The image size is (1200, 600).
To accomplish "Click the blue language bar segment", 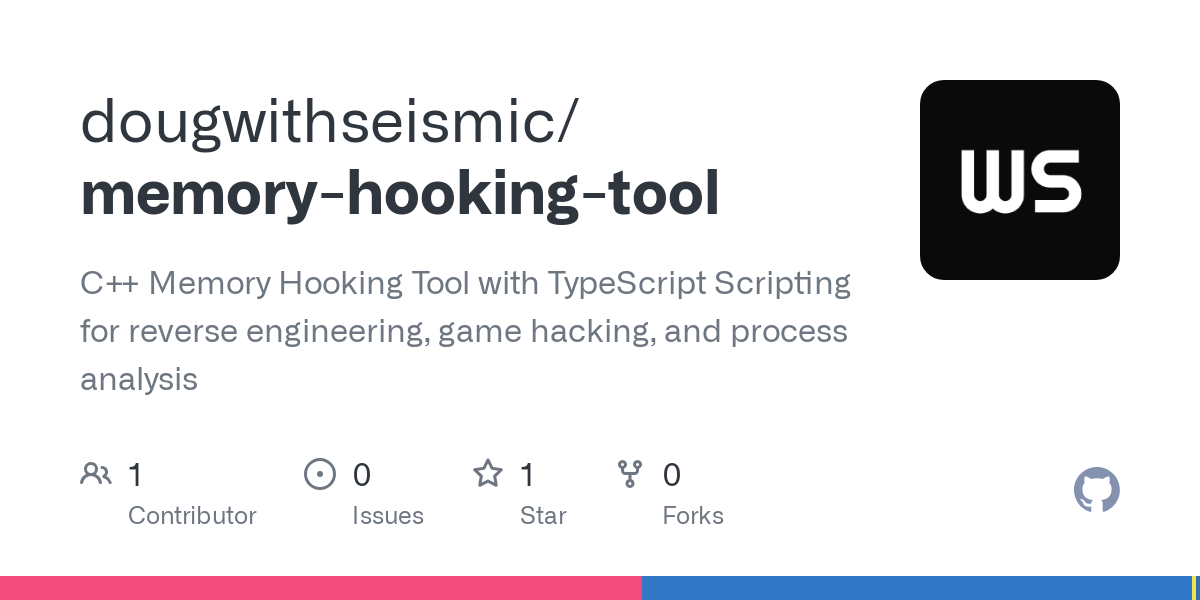I will coord(916,588).
